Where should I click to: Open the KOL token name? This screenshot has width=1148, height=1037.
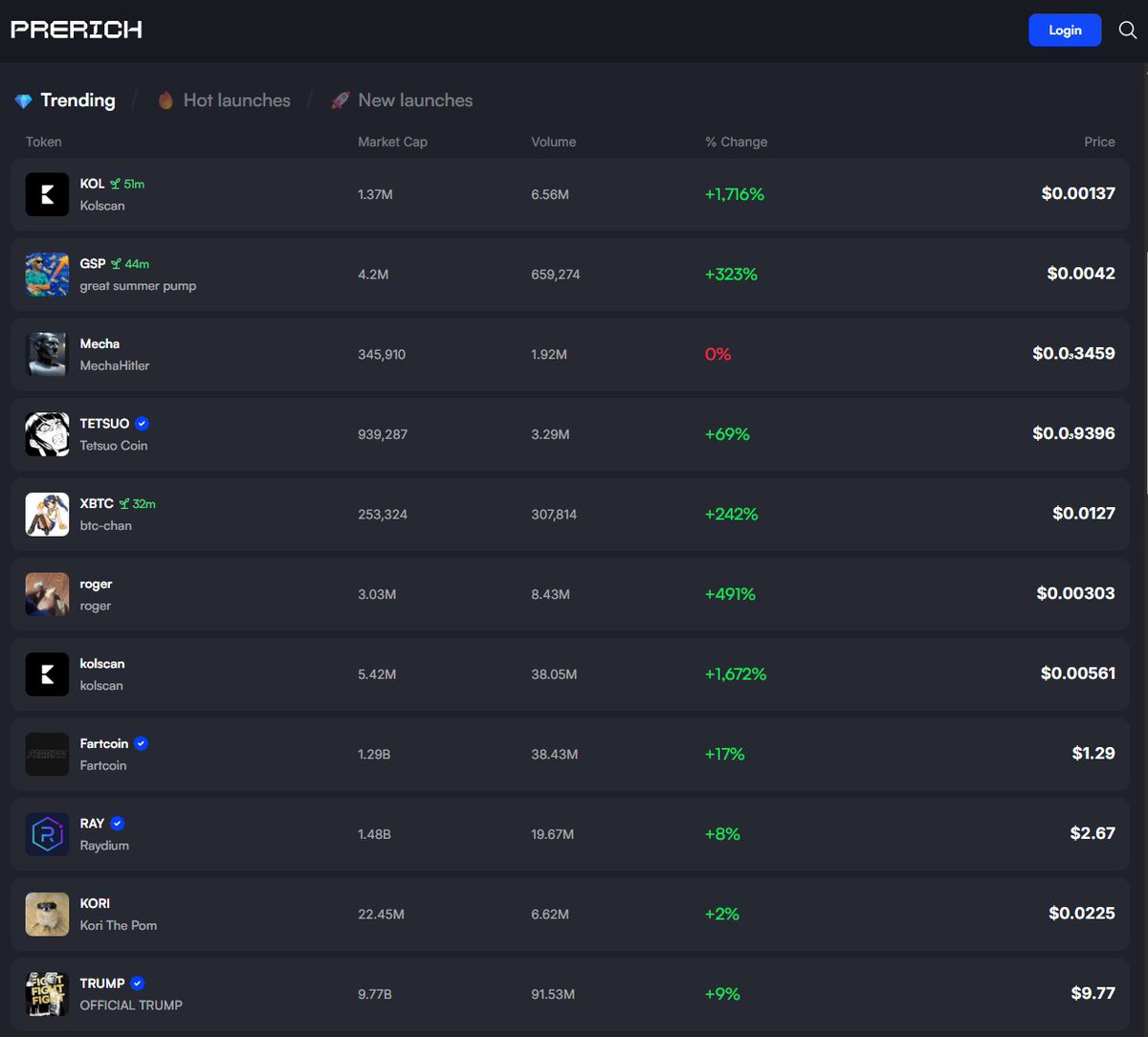(x=92, y=184)
